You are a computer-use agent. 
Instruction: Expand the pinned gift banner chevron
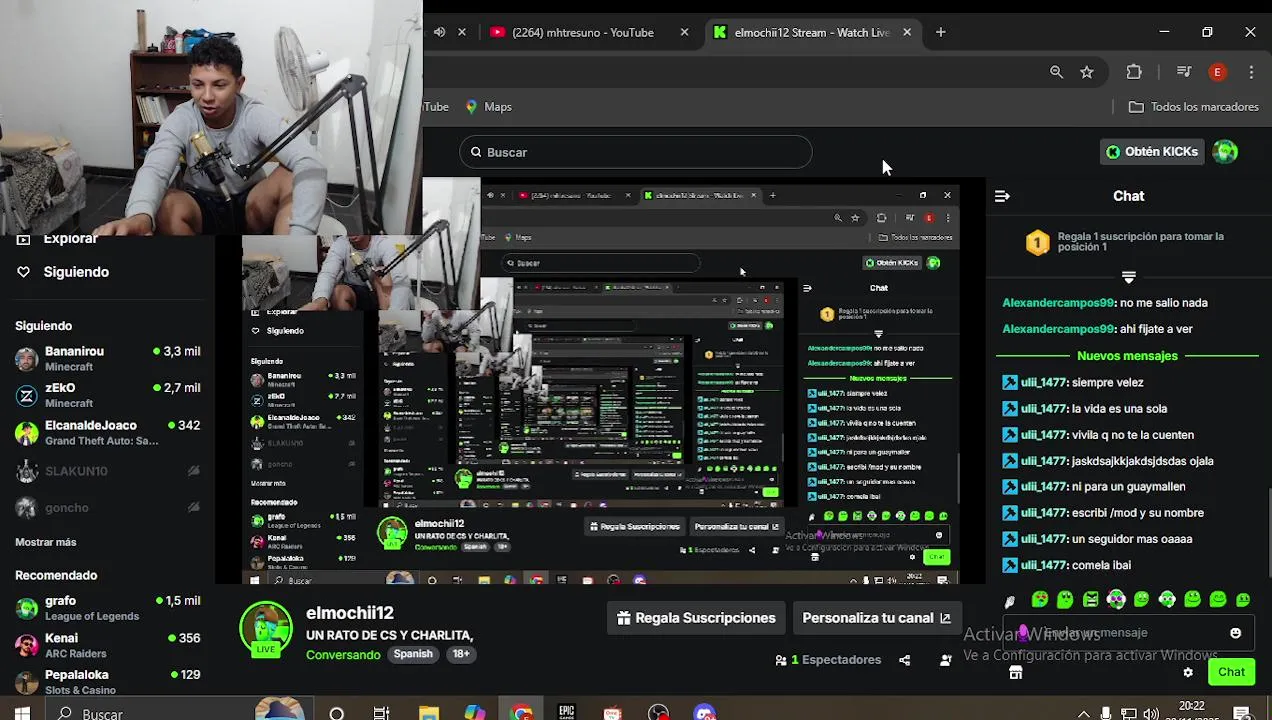[1128, 276]
